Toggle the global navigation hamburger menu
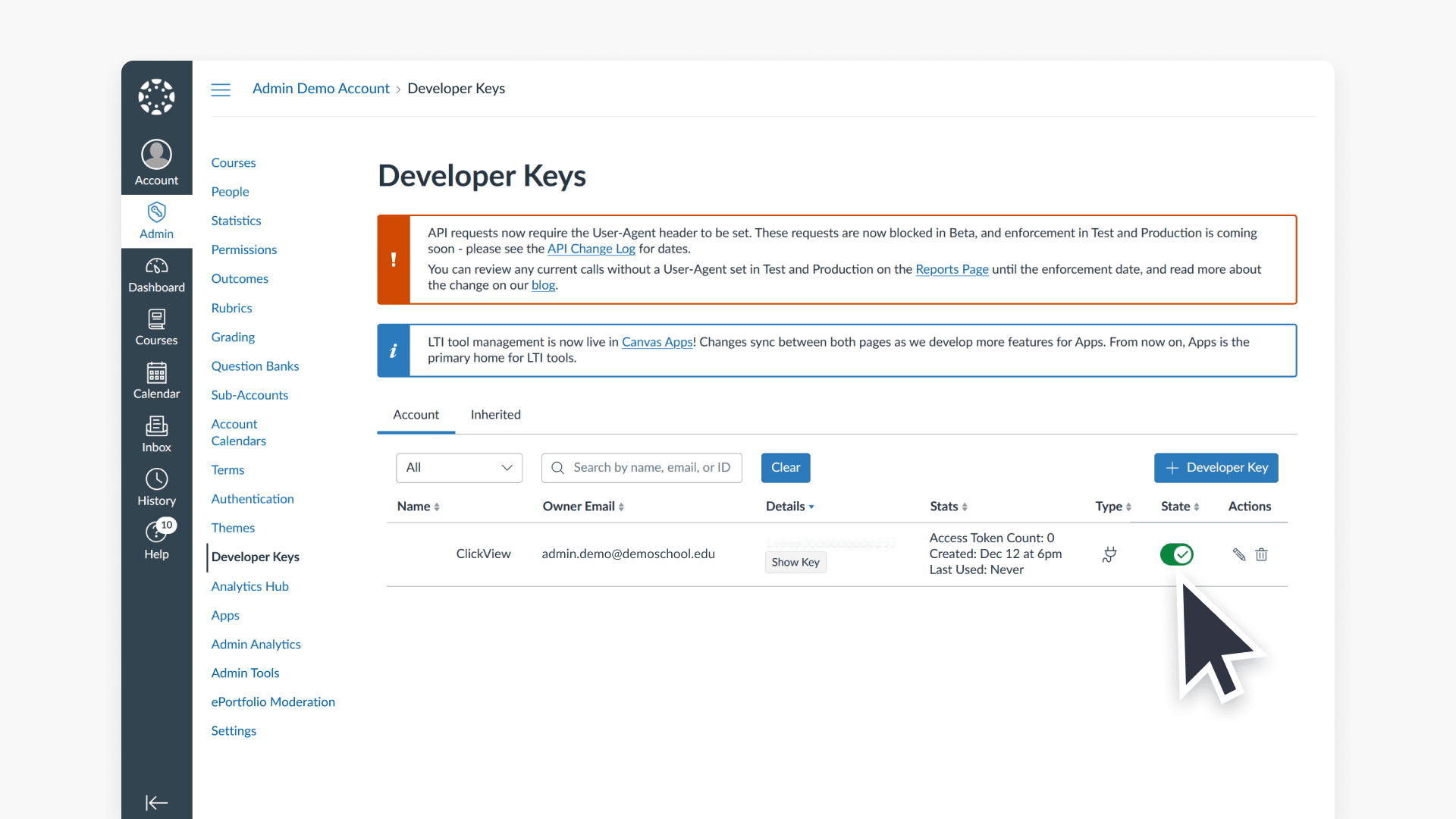Viewport: 1456px width, 819px height. (221, 89)
